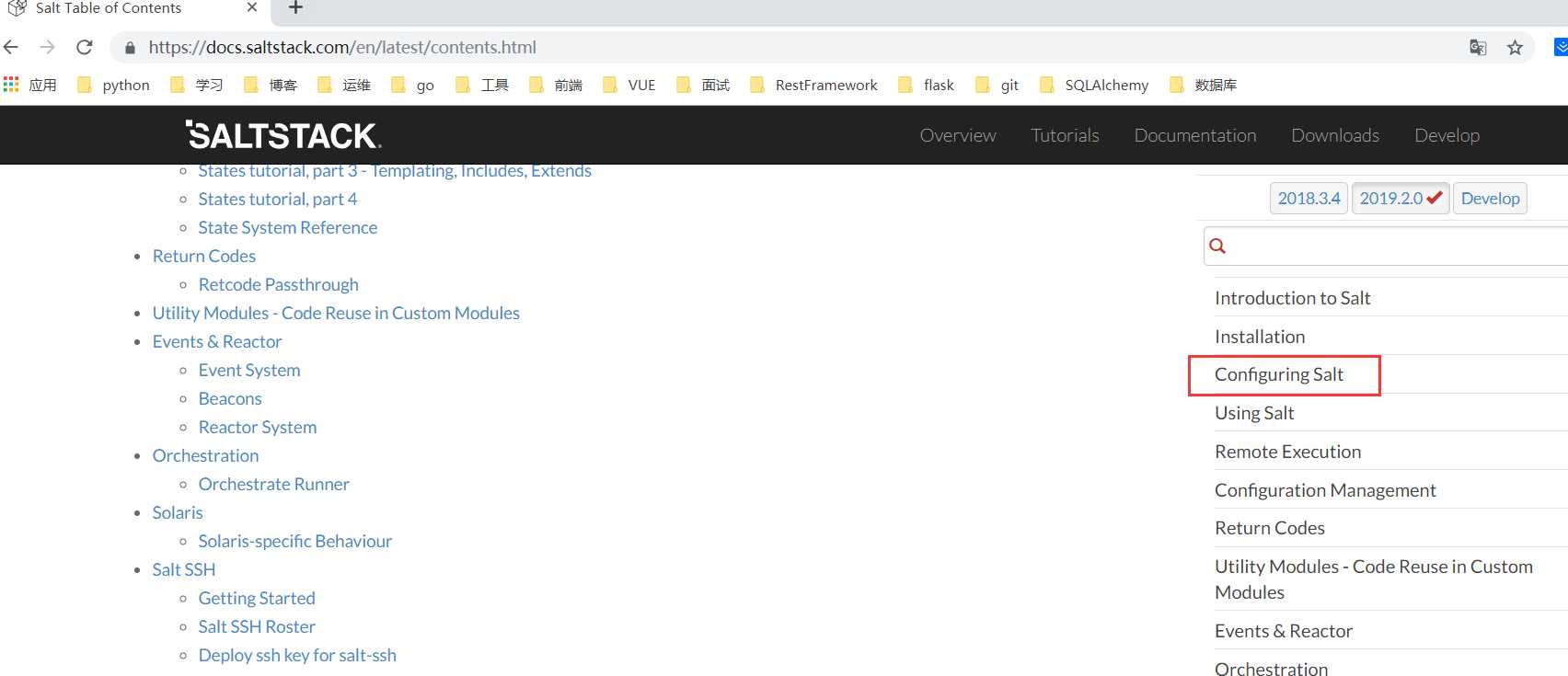Open Retcode Passthrough link
Image resolution: width=1568 pixels, height=676 pixels.
[278, 284]
